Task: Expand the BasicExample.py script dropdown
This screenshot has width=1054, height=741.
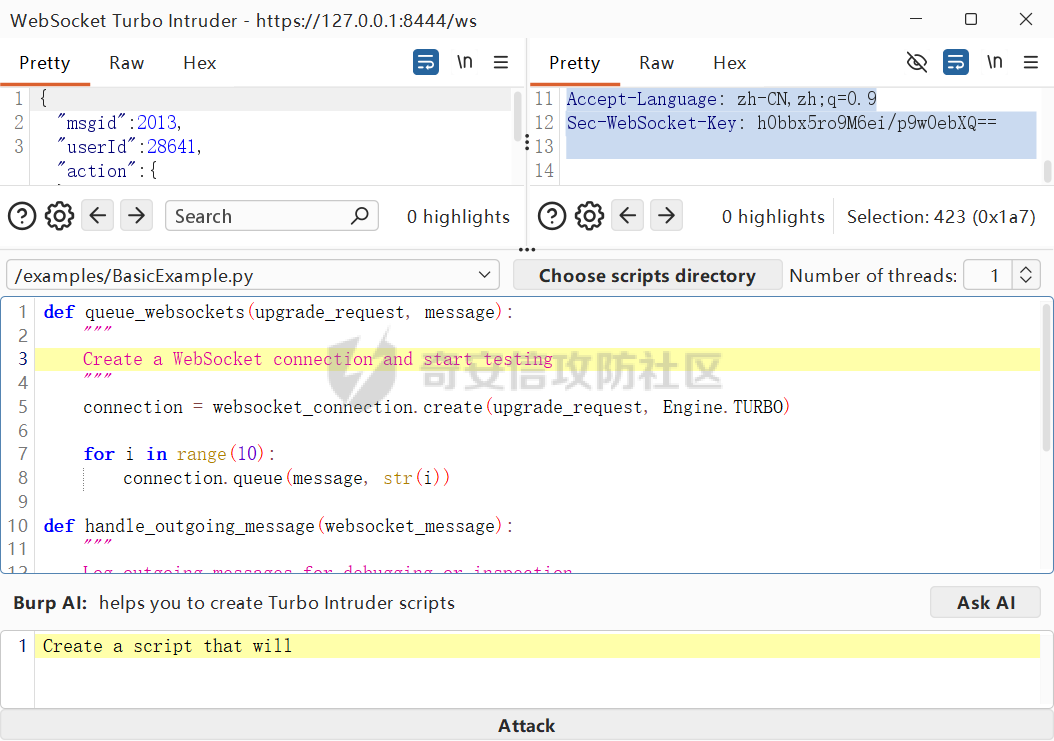Action: coord(253,275)
